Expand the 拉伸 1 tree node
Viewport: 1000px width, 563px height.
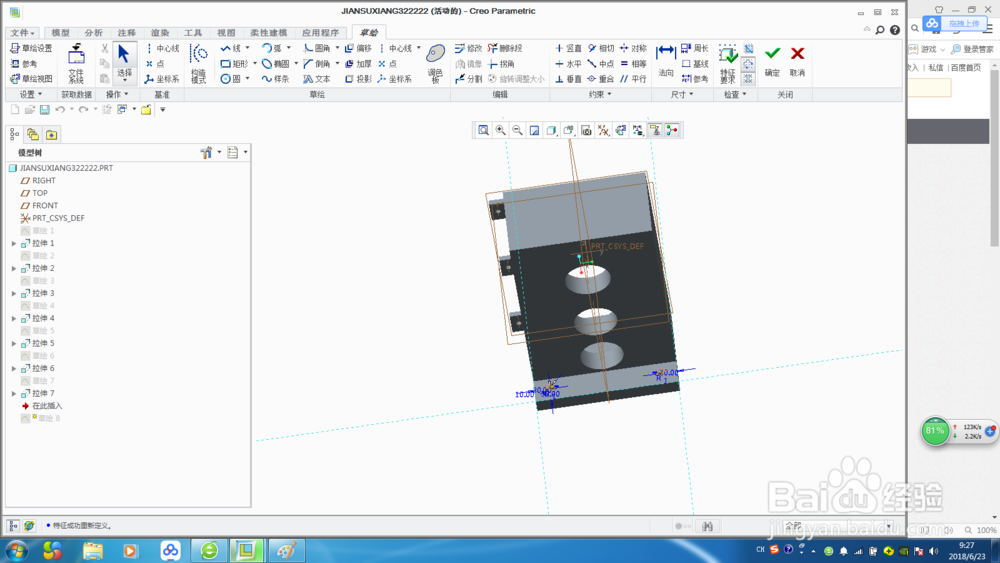[x=14, y=244]
